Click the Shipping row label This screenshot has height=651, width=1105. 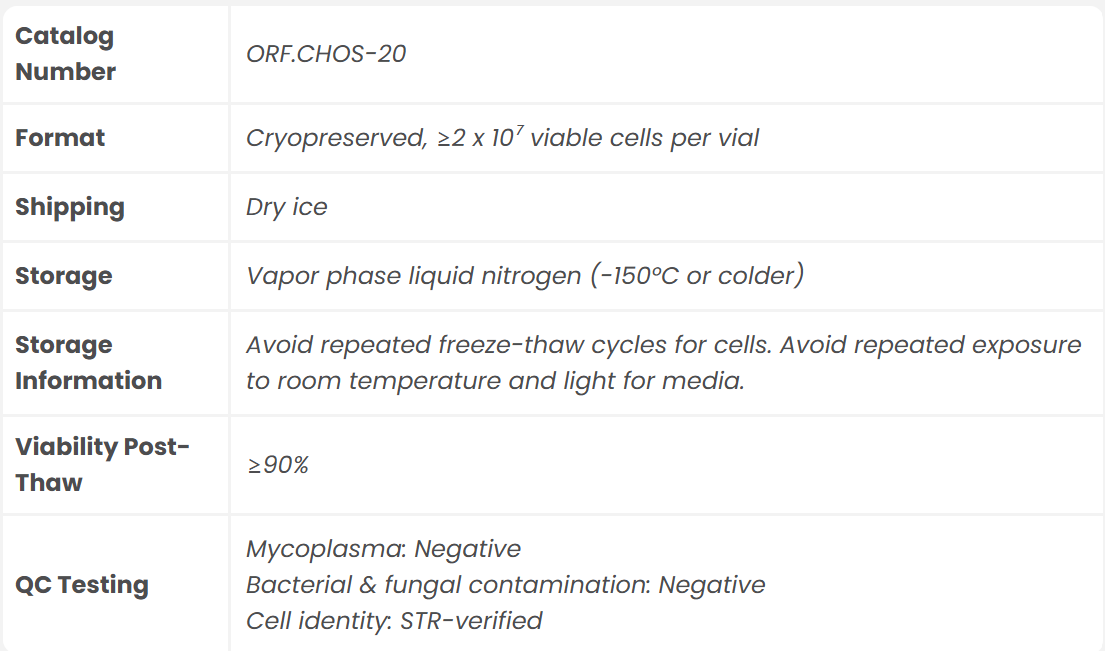(x=70, y=207)
